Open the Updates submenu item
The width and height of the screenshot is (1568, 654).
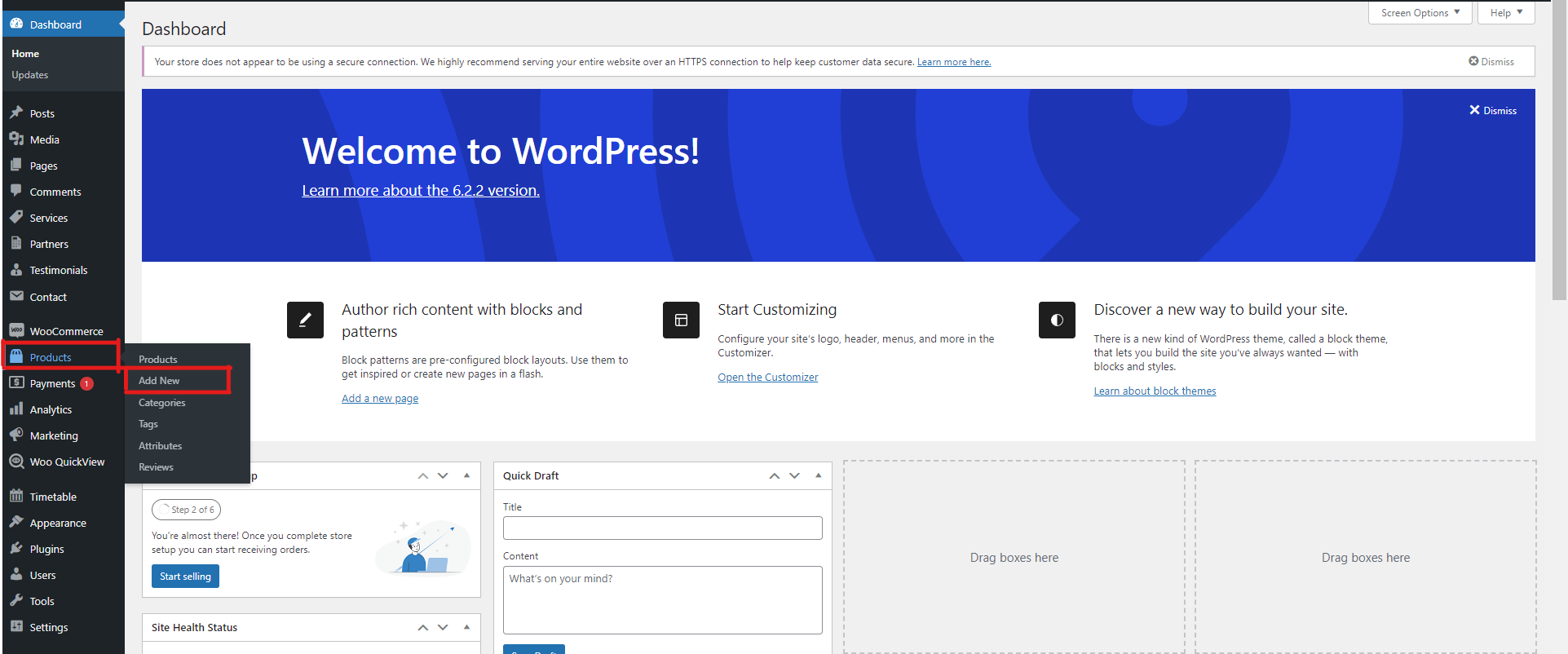coord(30,75)
